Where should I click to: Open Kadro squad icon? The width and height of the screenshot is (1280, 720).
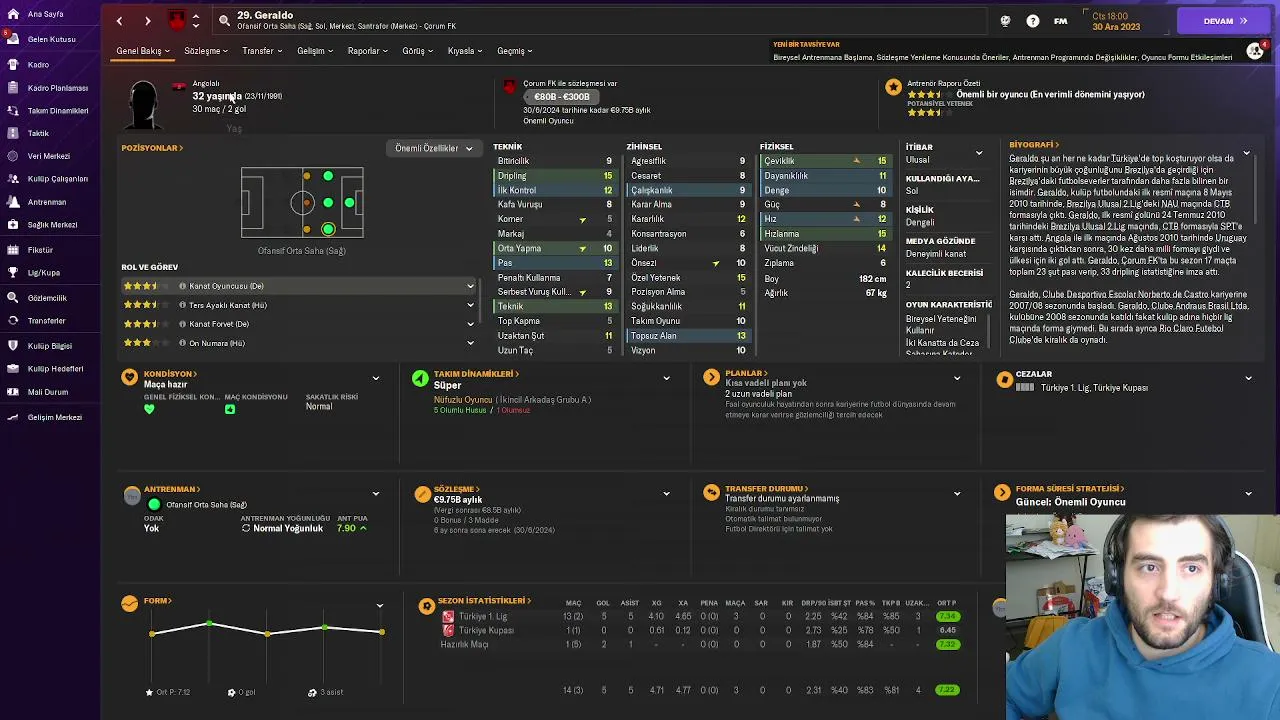click(x=12, y=64)
